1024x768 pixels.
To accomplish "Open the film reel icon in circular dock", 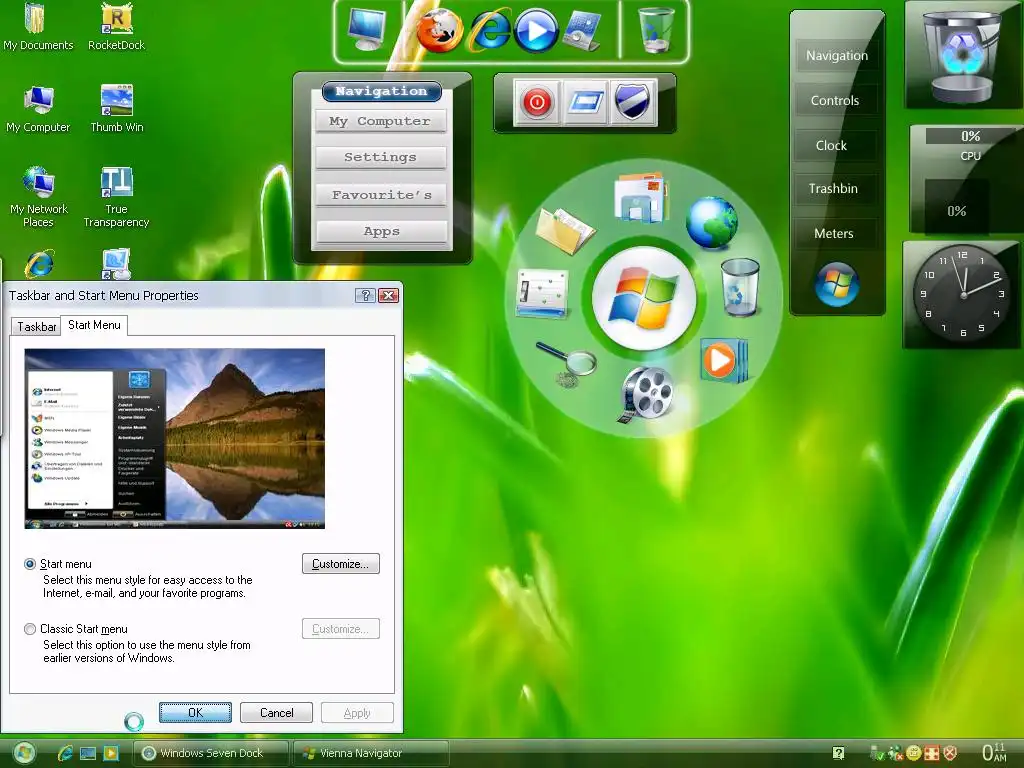I will click(x=645, y=394).
